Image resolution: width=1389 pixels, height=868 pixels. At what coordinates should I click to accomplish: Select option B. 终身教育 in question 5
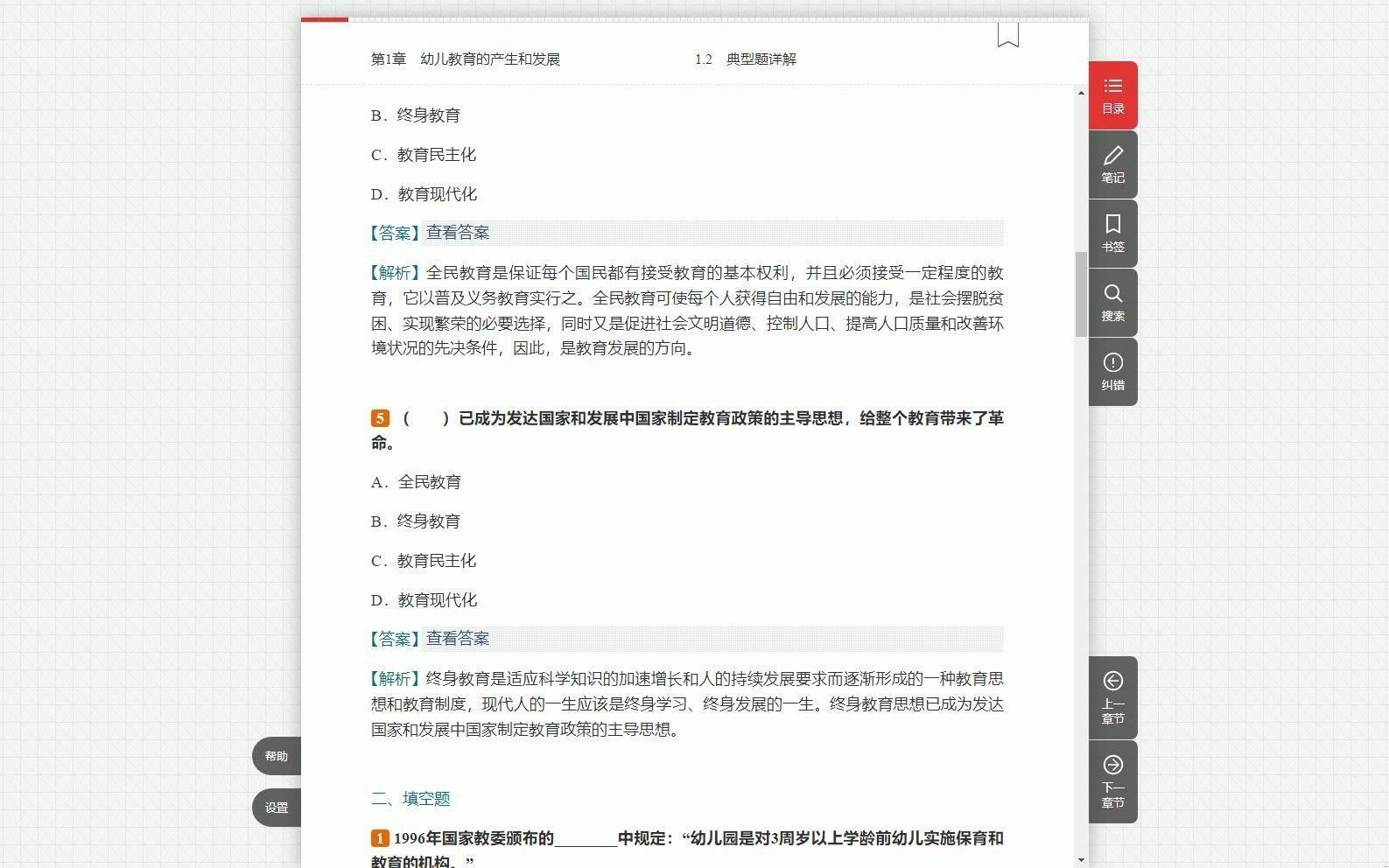pos(416,521)
